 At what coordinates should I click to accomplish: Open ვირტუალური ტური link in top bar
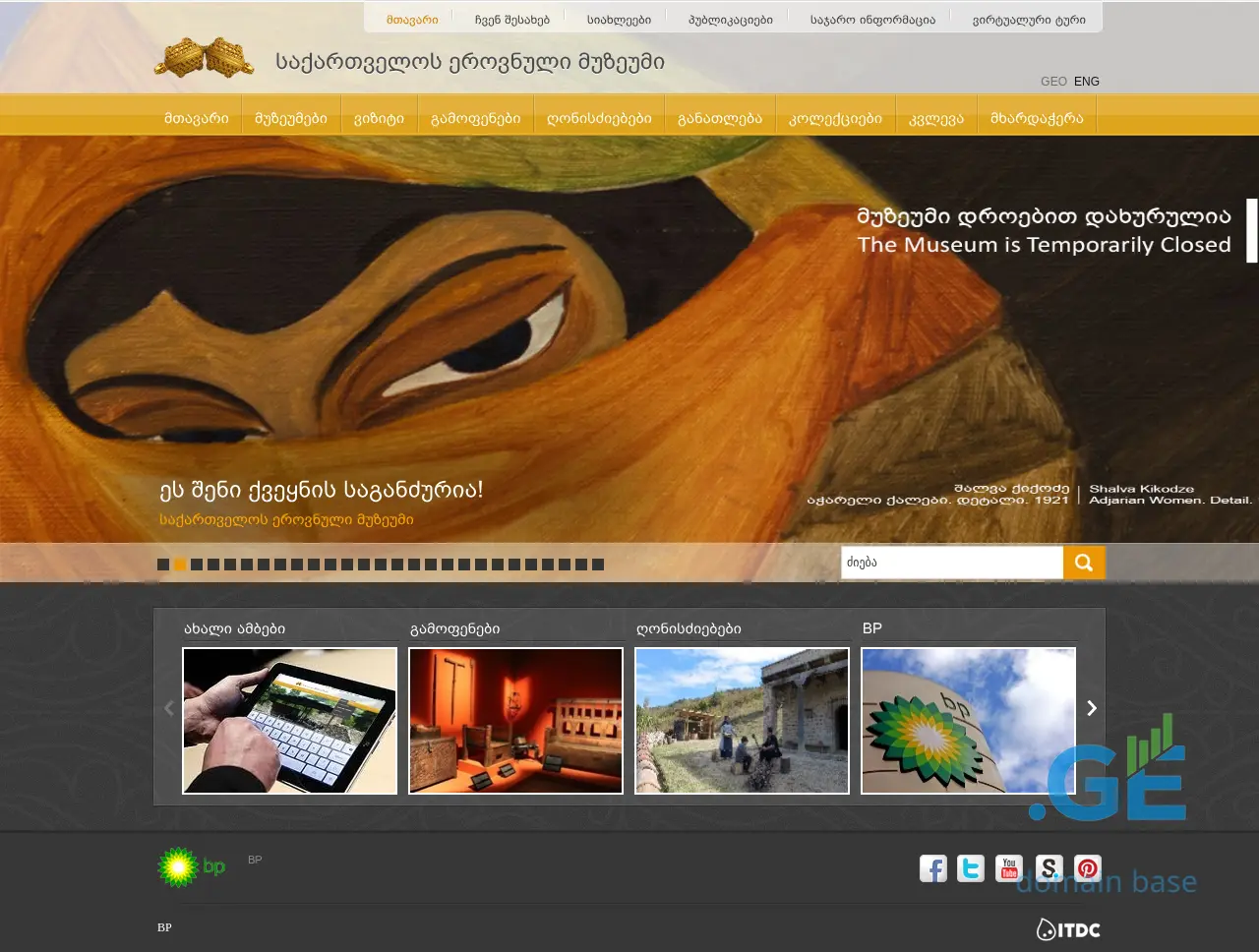click(1029, 20)
